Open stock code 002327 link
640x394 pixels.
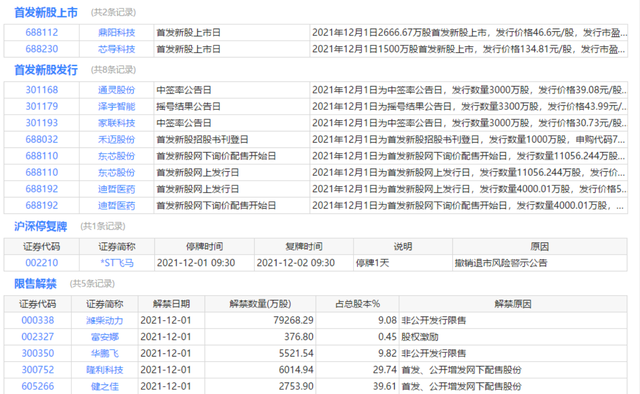point(38,337)
